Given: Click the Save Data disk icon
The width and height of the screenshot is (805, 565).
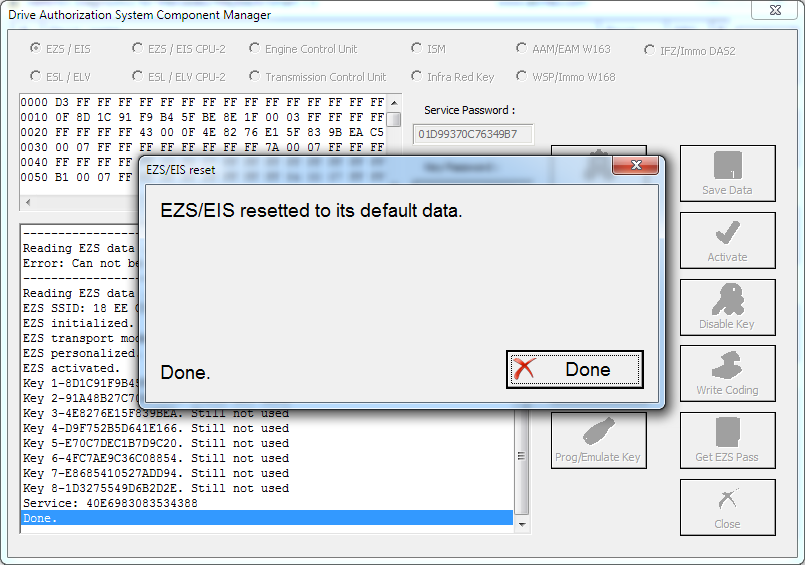Looking at the screenshot, I should point(727,165).
